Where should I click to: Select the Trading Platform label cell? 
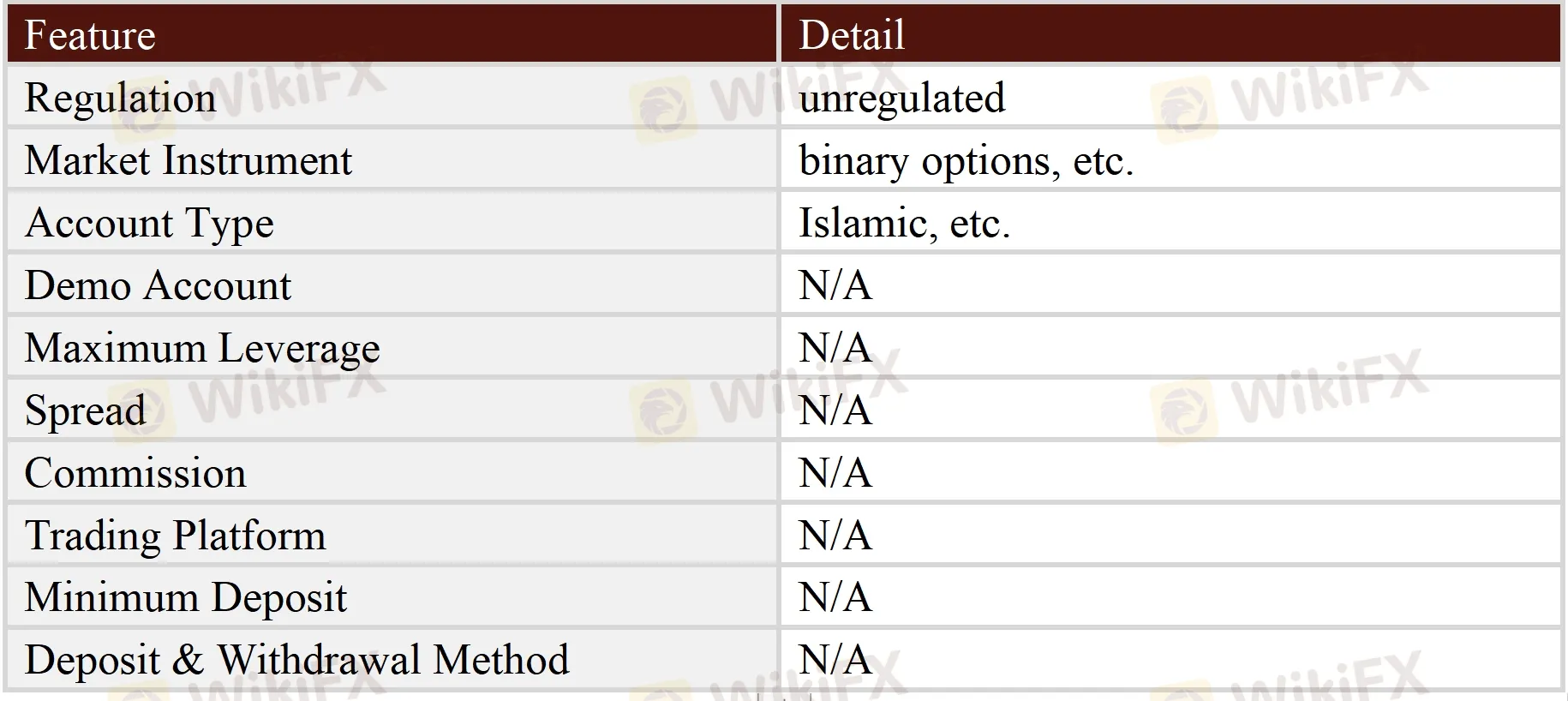(x=175, y=536)
